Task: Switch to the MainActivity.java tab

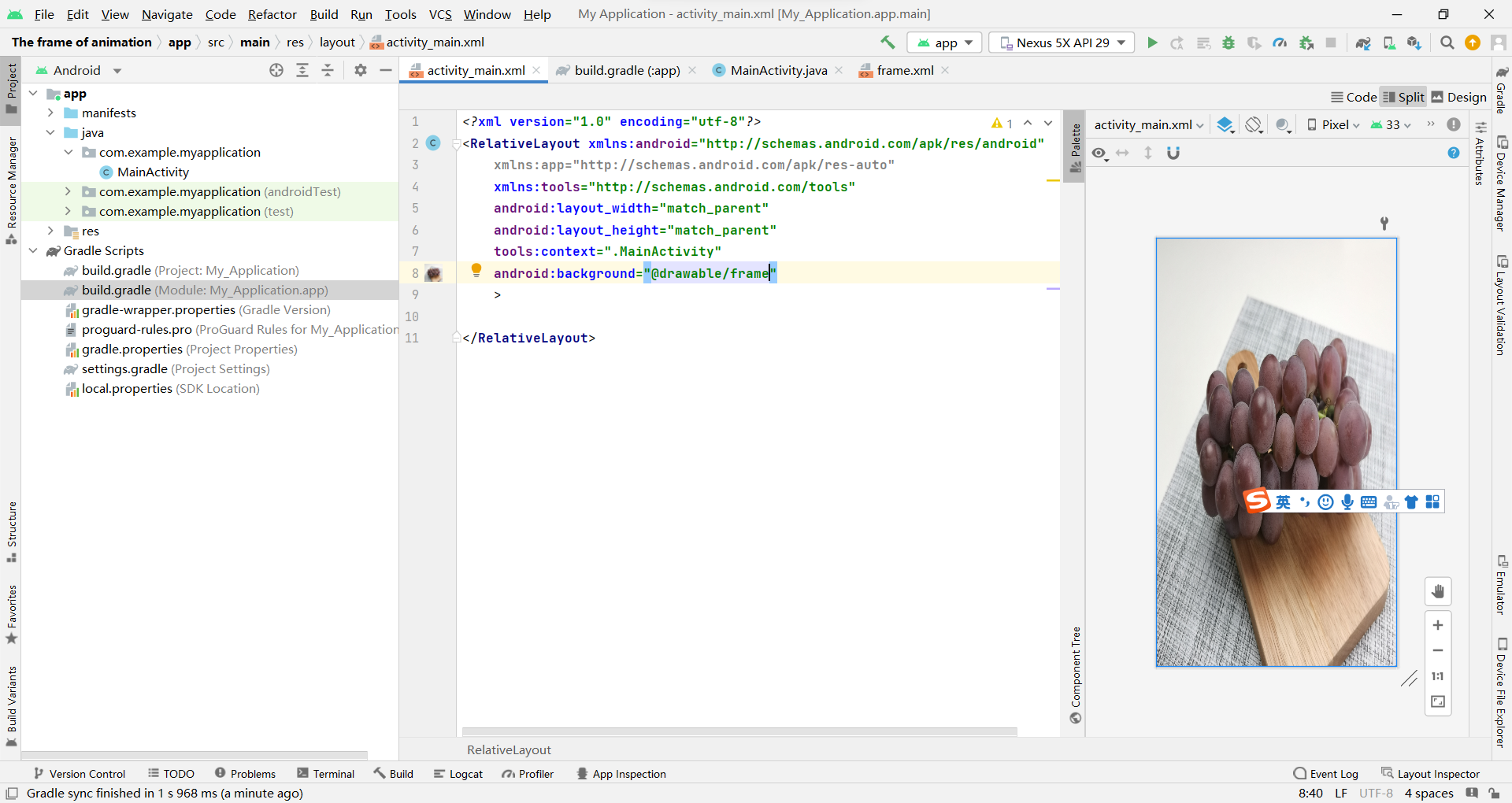Action: (x=777, y=70)
